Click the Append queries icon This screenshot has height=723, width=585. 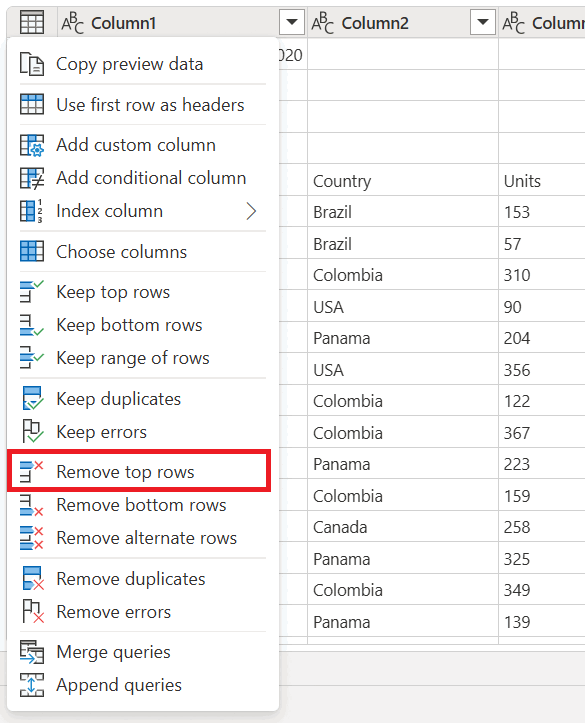pos(32,685)
